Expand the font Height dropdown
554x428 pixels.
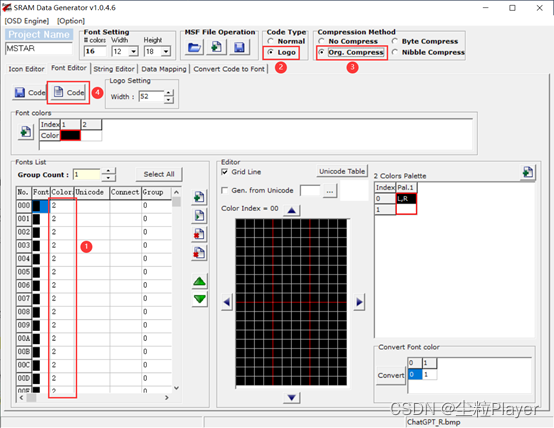[166, 52]
